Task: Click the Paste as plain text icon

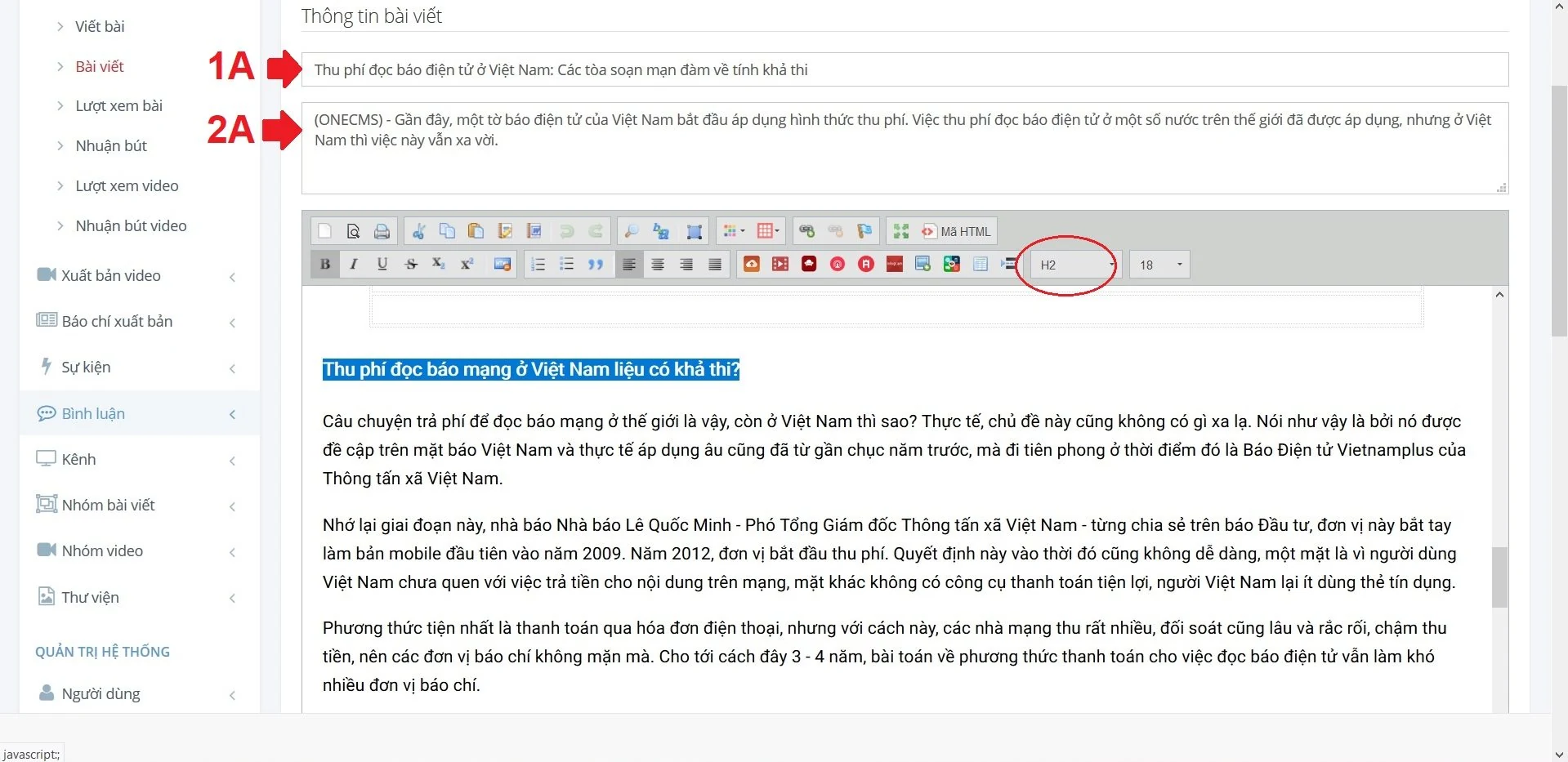Action: tap(505, 231)
